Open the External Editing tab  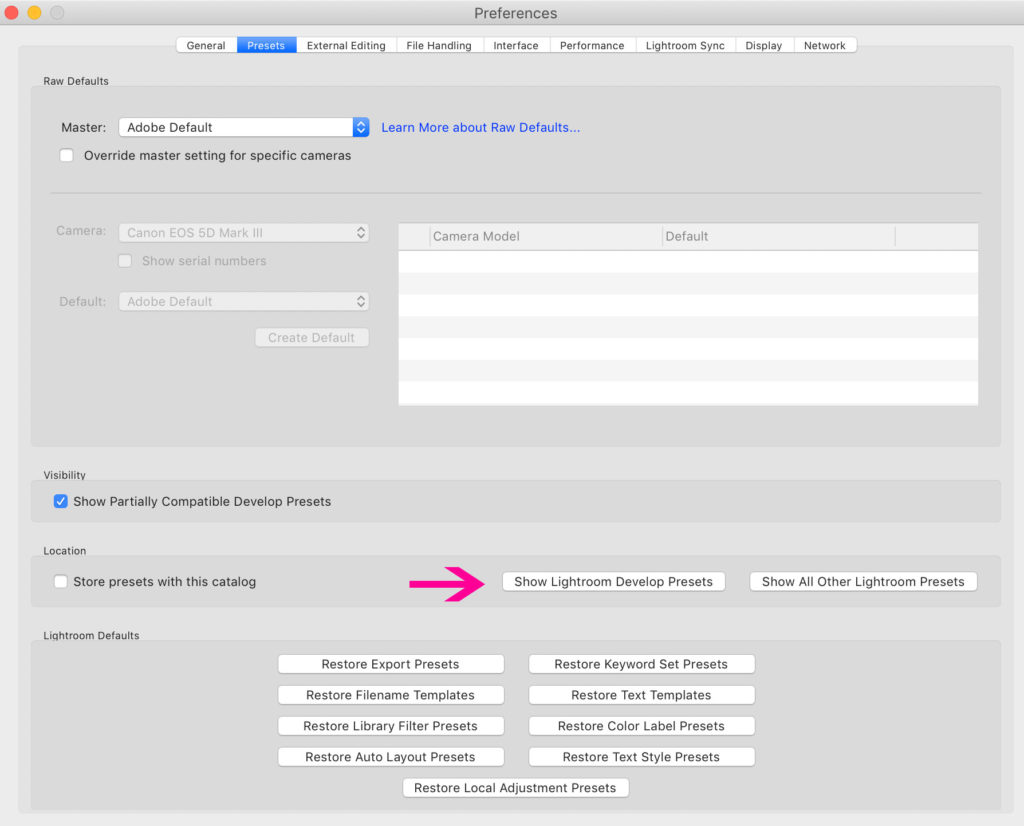coord(346,46)
